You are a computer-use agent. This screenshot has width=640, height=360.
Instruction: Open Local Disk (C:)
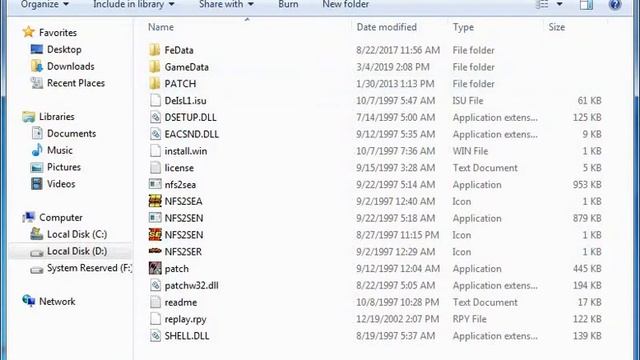point(77,234)
